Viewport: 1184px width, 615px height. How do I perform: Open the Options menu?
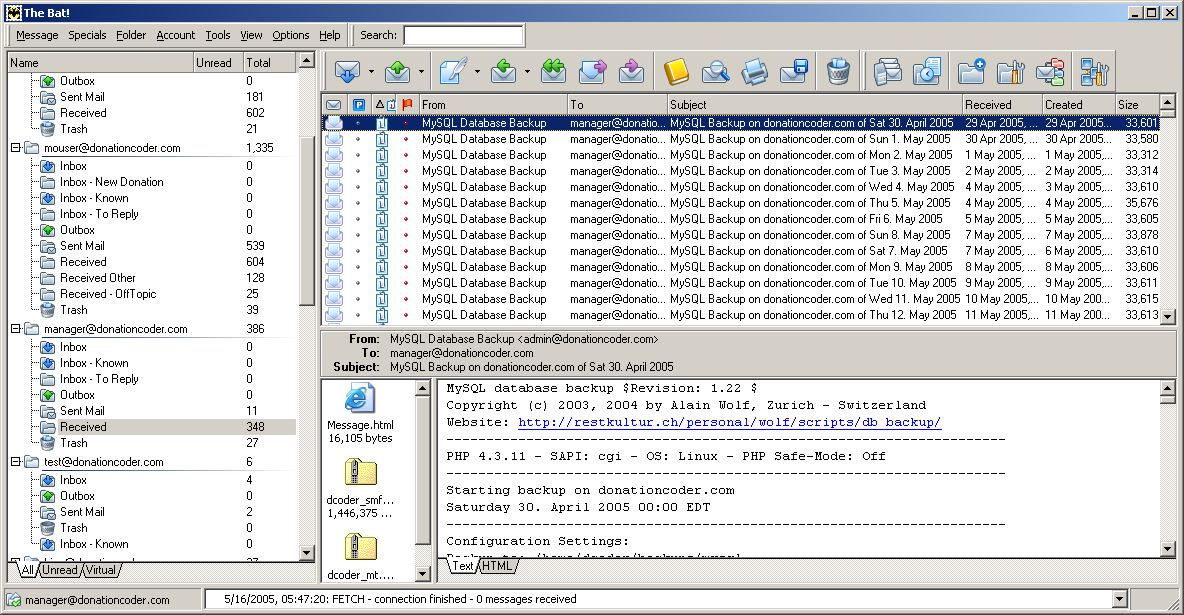pos(291,35)
